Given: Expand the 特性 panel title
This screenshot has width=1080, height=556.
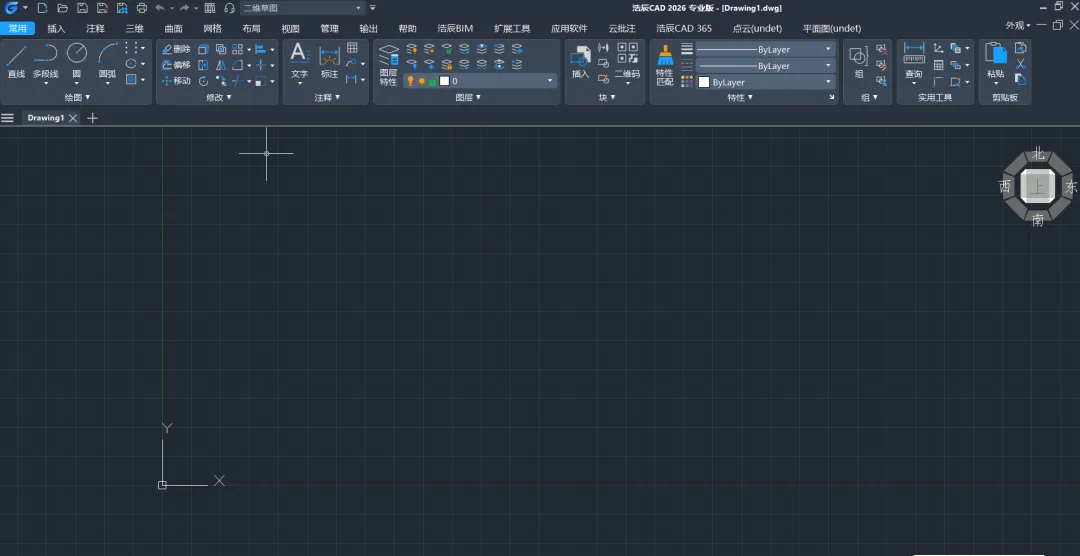Looking at the screenshot, I should point(740,98).
